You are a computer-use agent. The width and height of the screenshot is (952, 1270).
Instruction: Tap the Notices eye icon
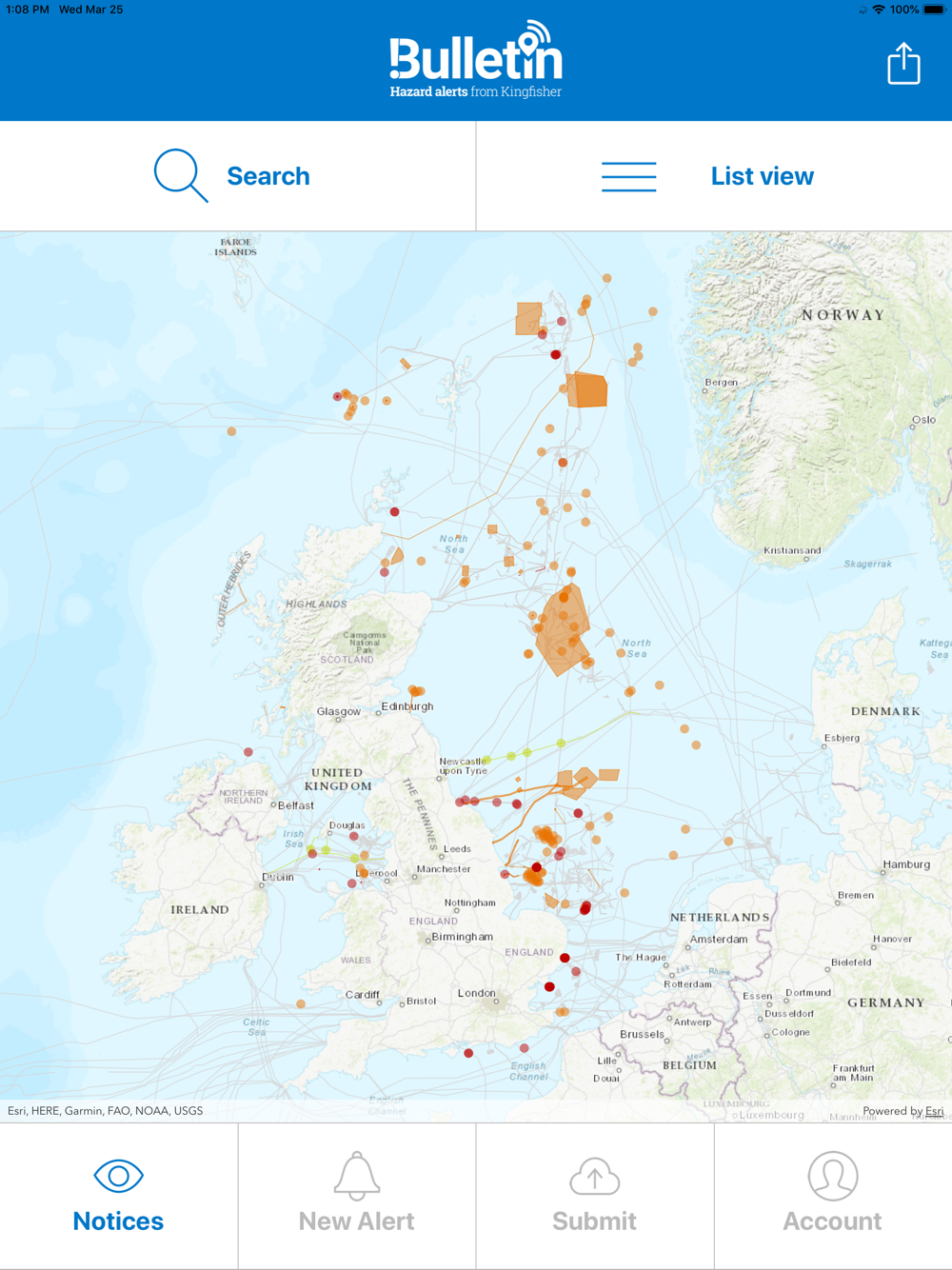[119, 1176]
